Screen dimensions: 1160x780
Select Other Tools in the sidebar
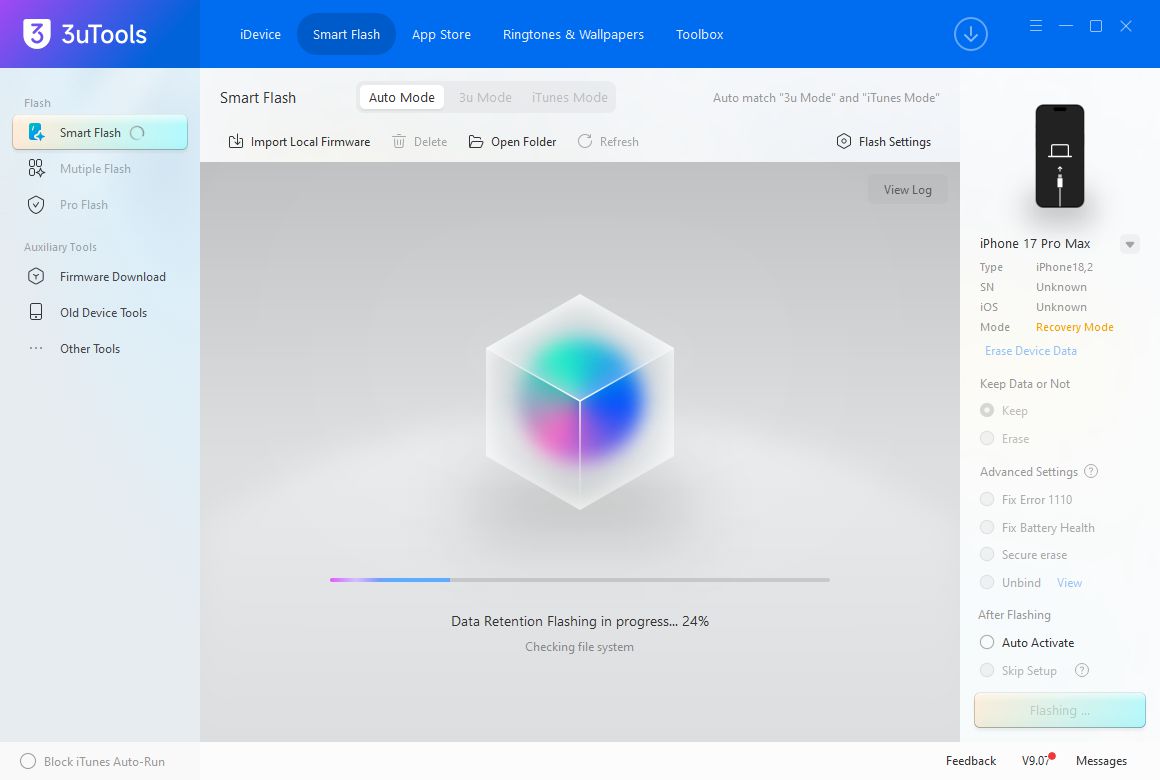(100, 349)
